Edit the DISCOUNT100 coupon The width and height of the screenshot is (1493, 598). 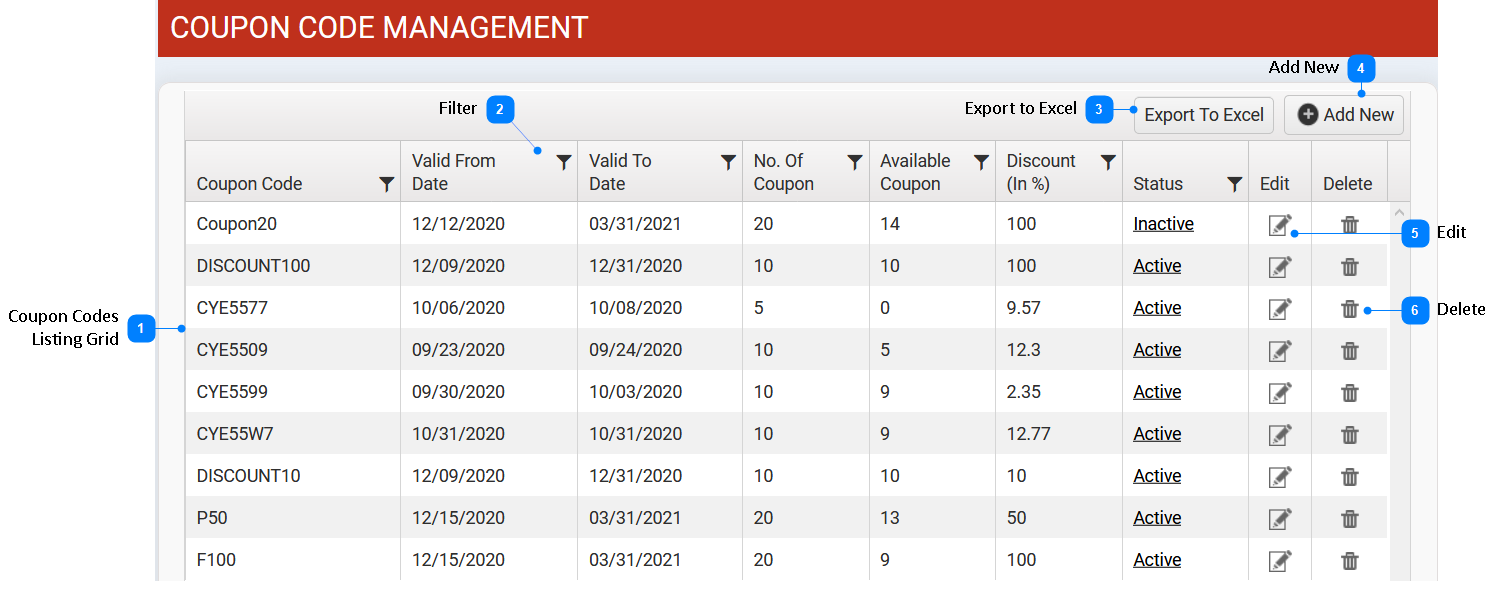1280,267
